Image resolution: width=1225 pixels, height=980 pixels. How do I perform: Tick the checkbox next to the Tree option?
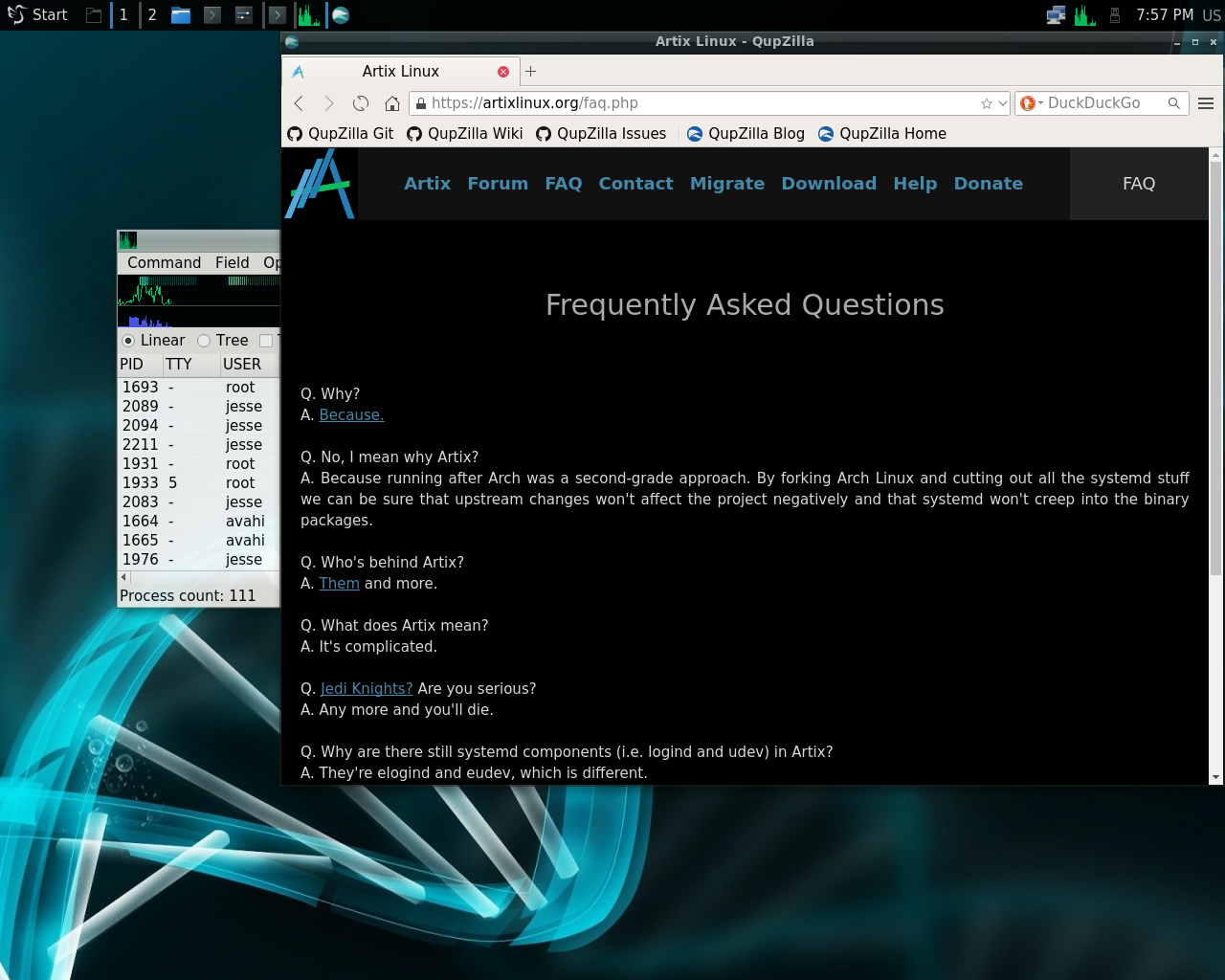pyautogui.click(x=266, y=341)
